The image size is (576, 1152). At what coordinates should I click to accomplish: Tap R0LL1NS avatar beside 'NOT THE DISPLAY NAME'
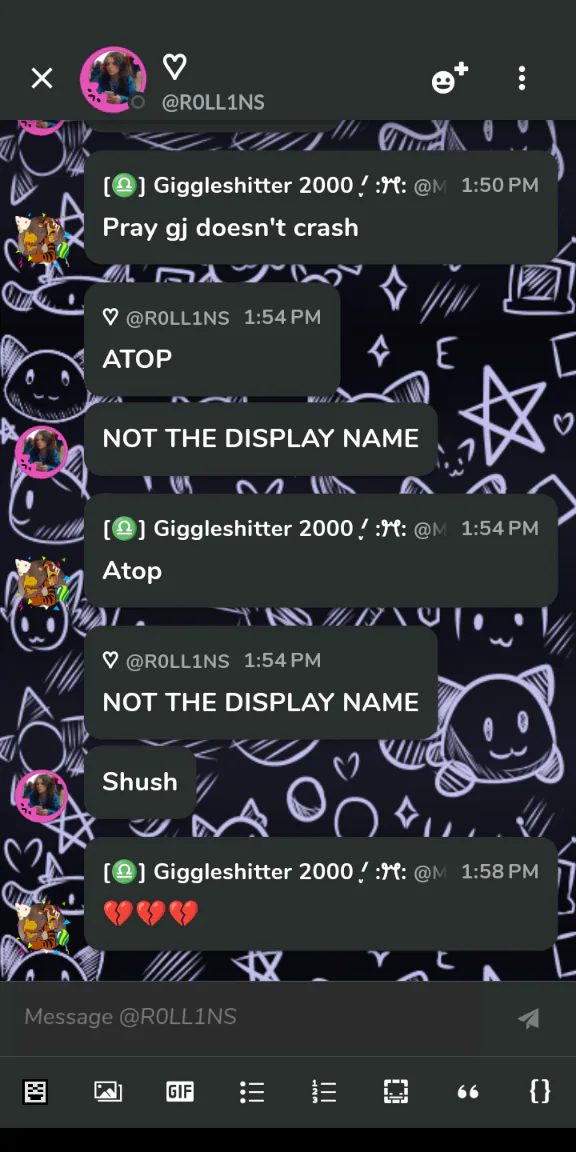[x=42, y=453]
